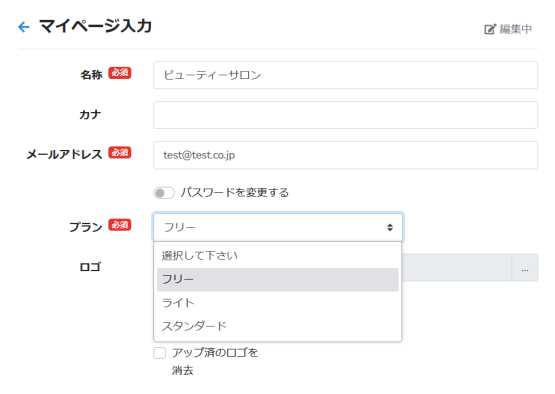555x394 pixels.
Task: Click the カナ field label
Action: [90, 115]
